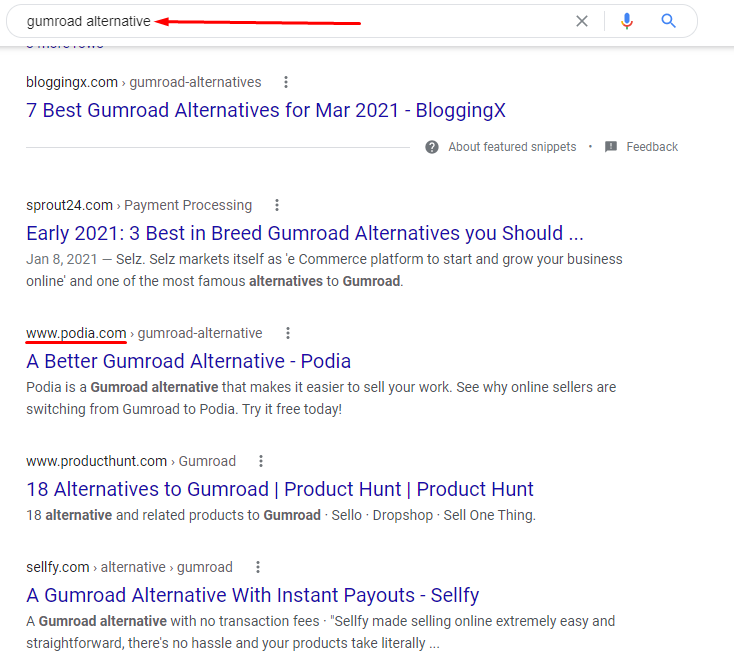Click the Feedback flag icon
This screenshot has width=734, height=651.
point(611,147)
